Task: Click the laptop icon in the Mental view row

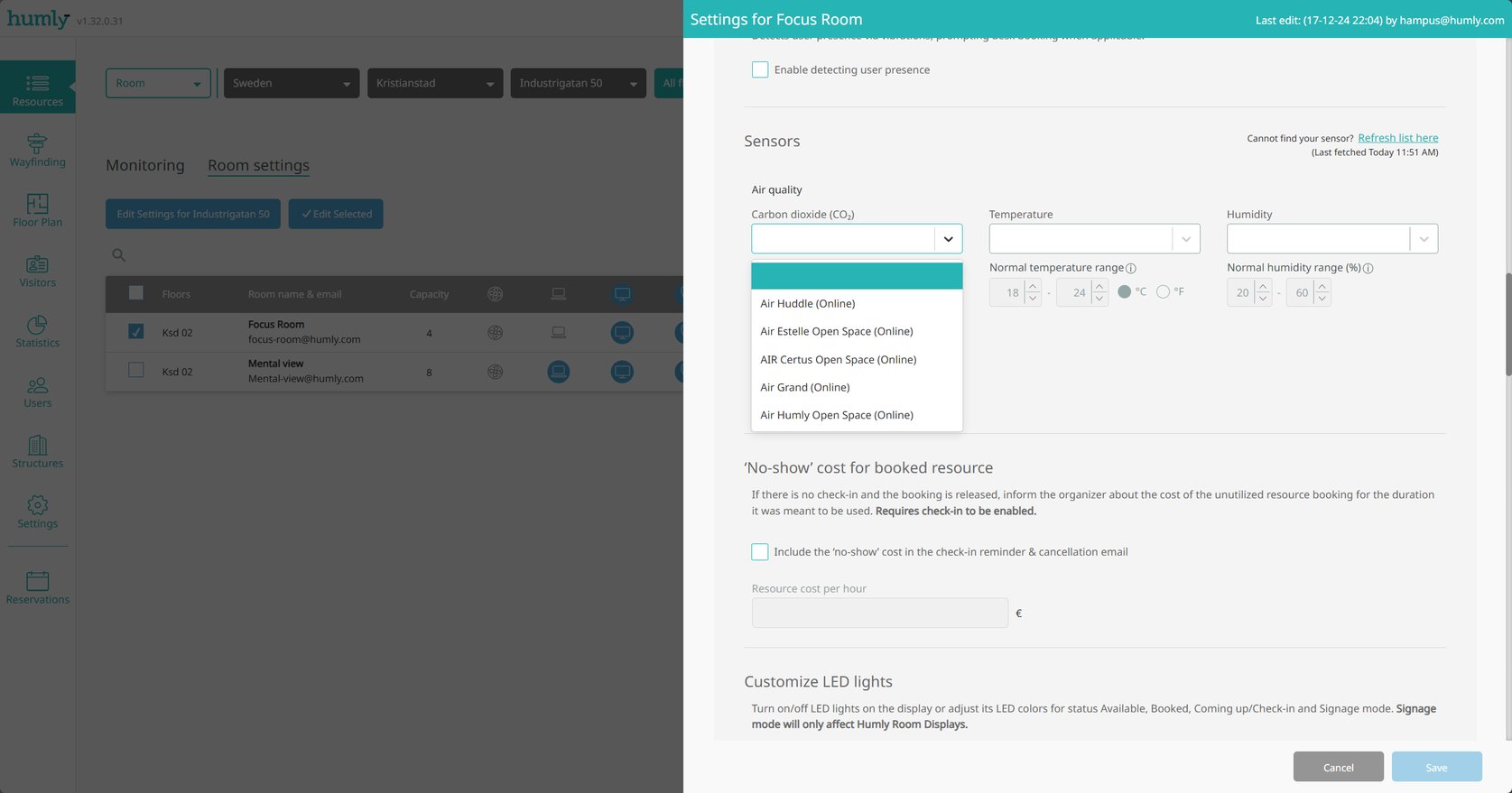Action: pyautogui.click(x=559, y=372)
